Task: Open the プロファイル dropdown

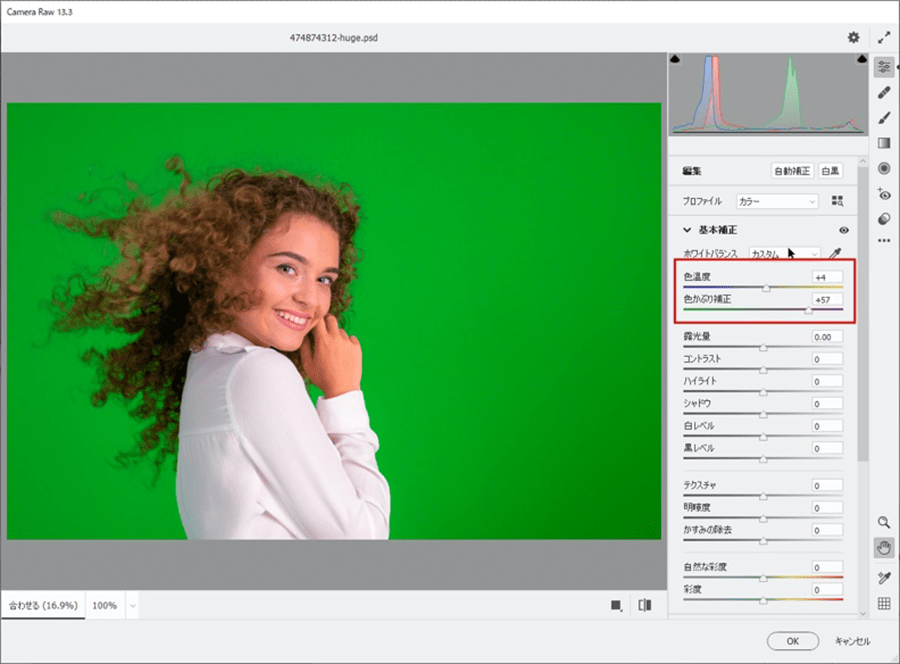Action: click(777, 201)
